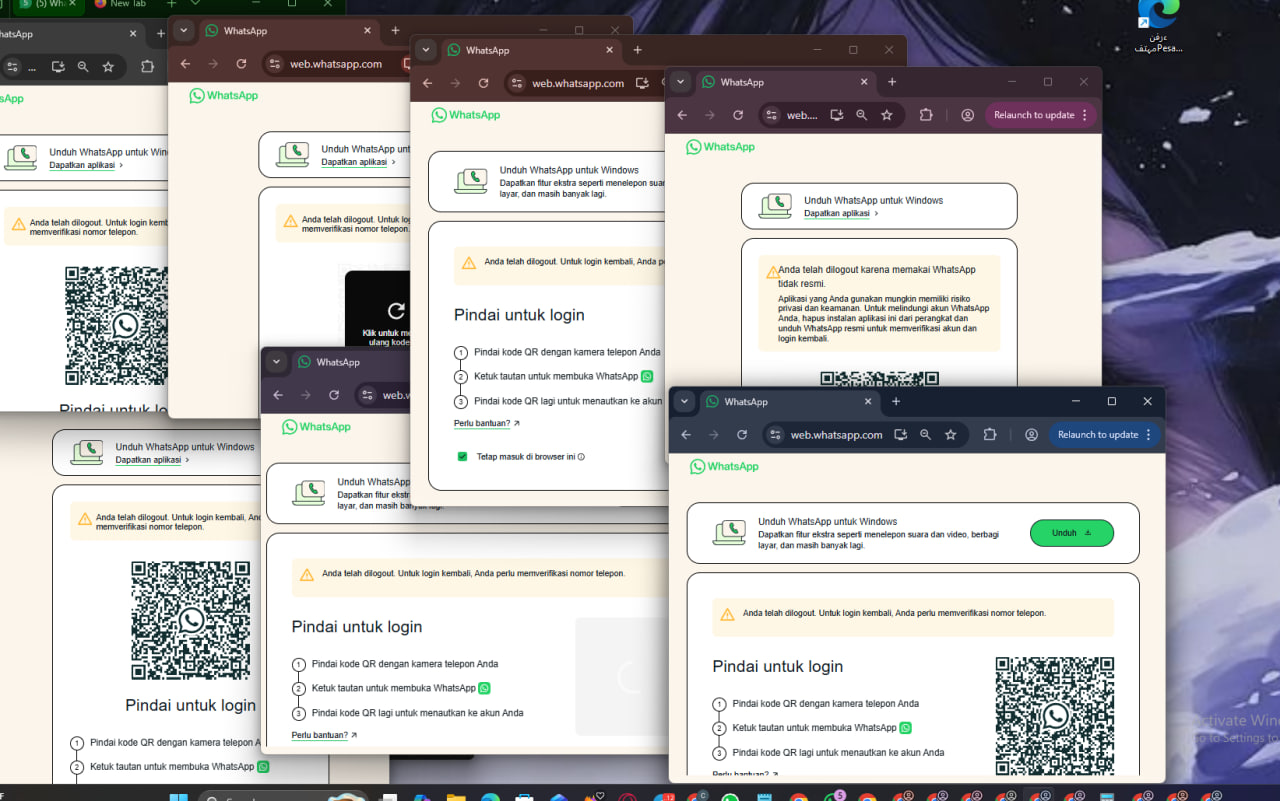Viewport: 1280px width, 801px height.
Task: Open tab search dropdown in reddish second-from-left window
Action: pyautogui.click(x=183, y=31)
